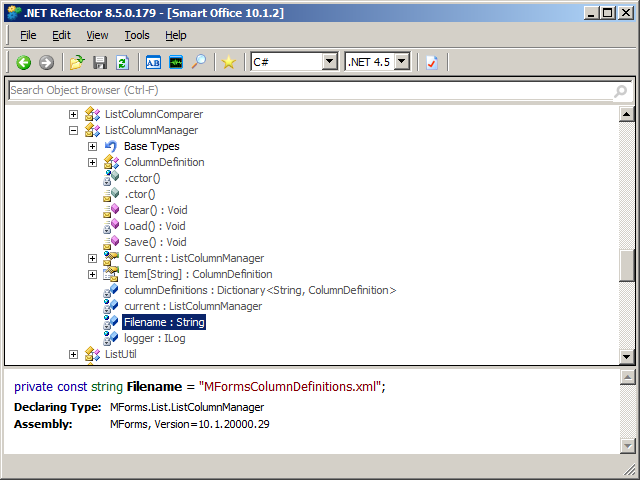Open the View menu
The height and width of the screenshot is (480, 640).
point(97,35)
